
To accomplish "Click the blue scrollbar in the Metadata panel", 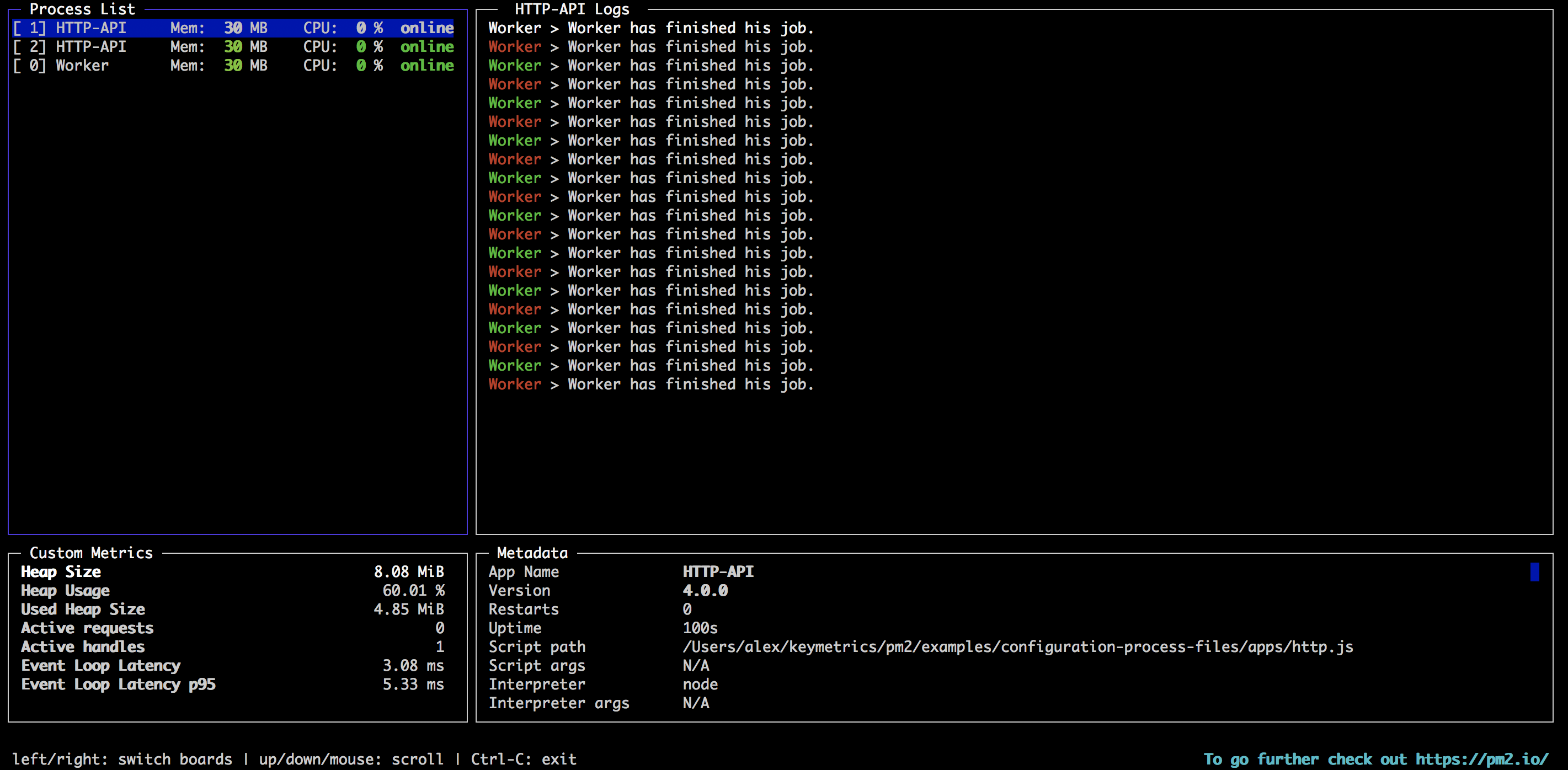I will coord(1534,571).
